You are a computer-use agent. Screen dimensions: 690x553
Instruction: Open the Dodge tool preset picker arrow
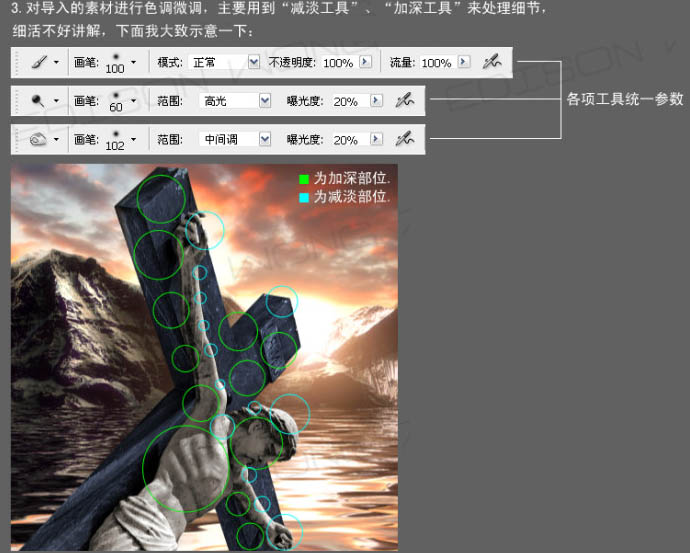56,101
